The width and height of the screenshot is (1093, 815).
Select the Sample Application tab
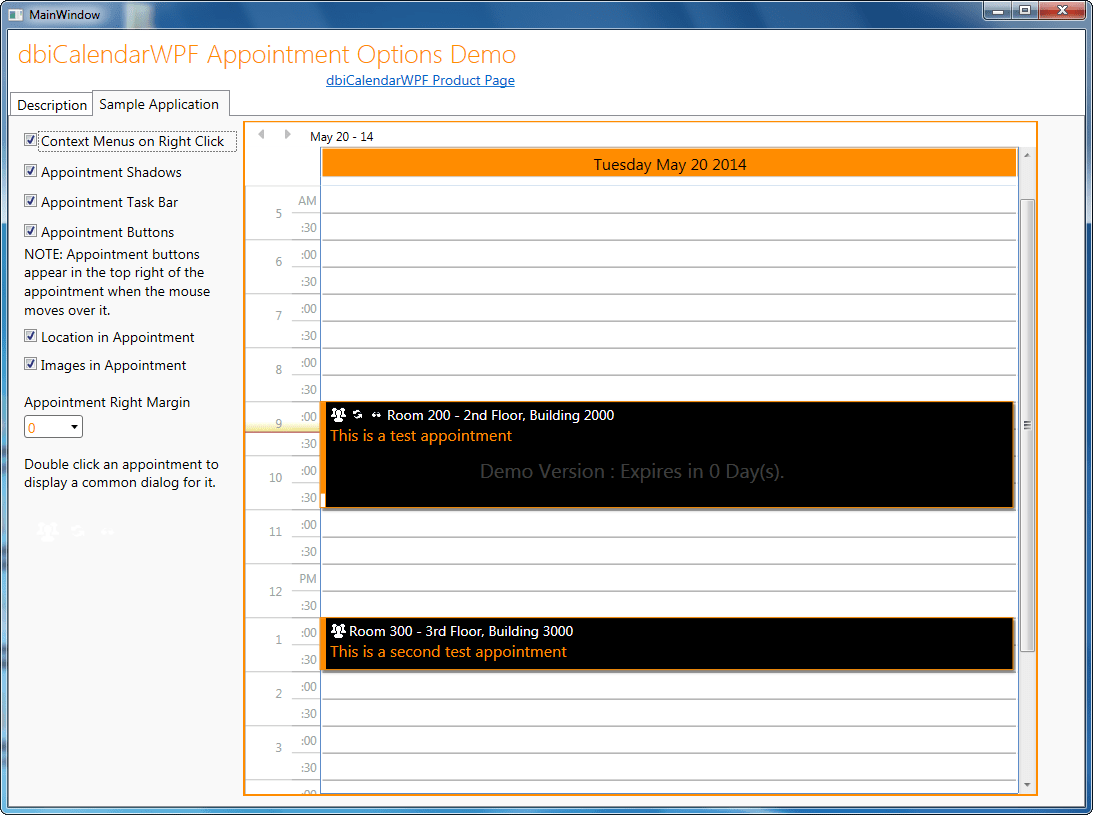(x=159, y=104)
